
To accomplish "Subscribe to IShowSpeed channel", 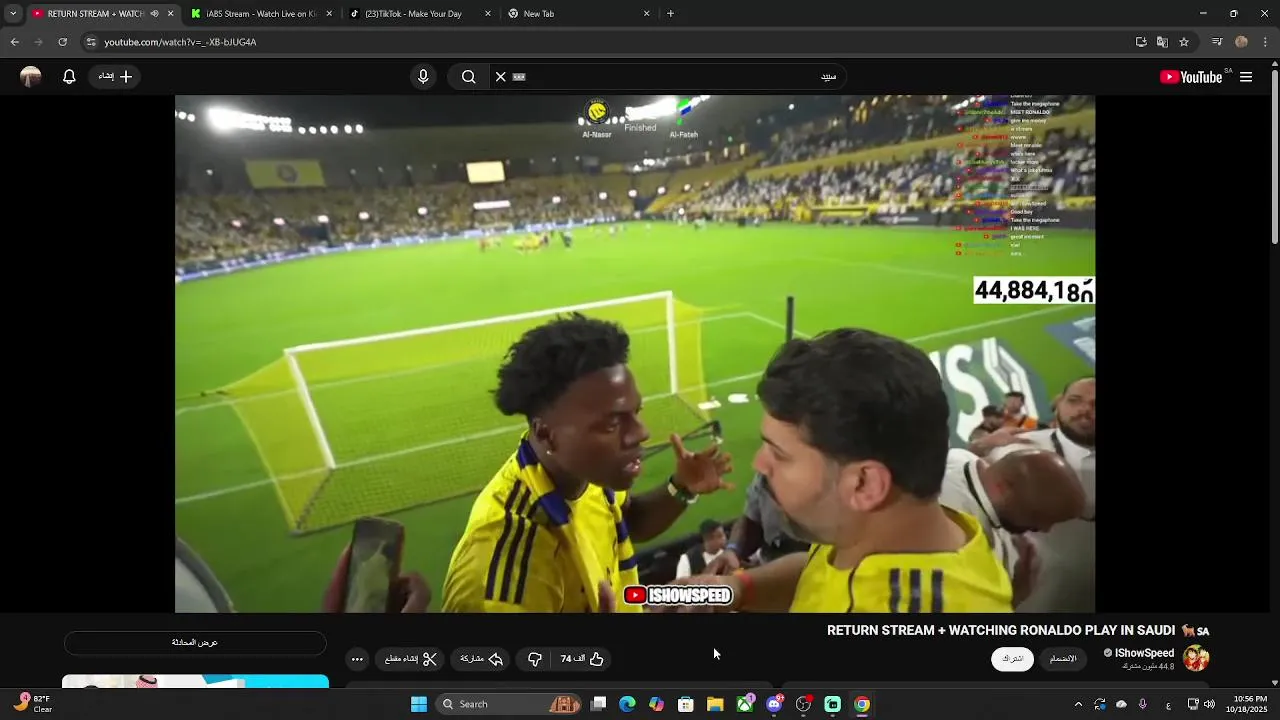I will pyautogui.click(x=1012, y=659).
